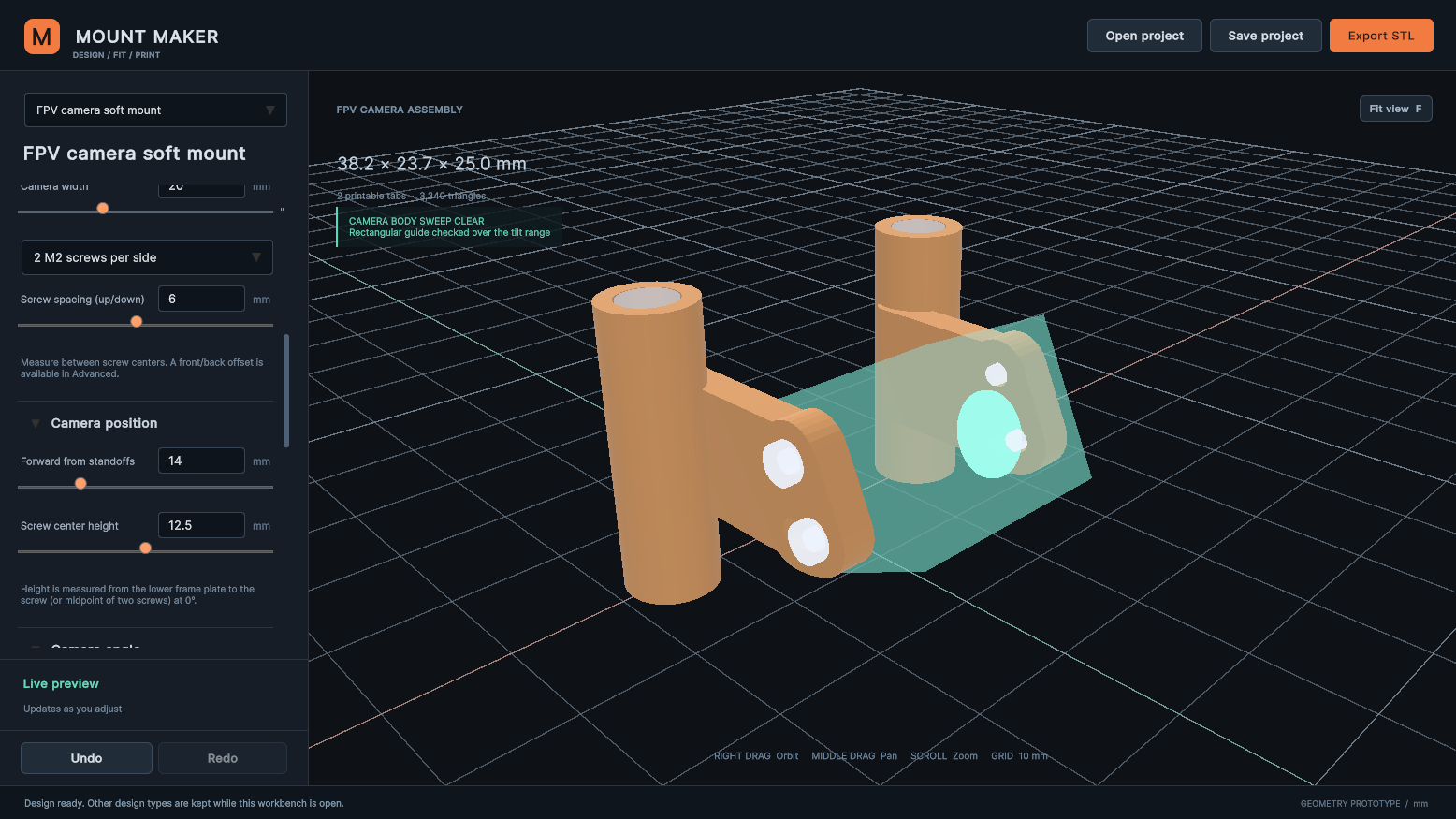The width and height of the screenshot is (1456, 819).
Task: Click the left panel's vertical scrollbar
Action: click(x=286, y=390)
